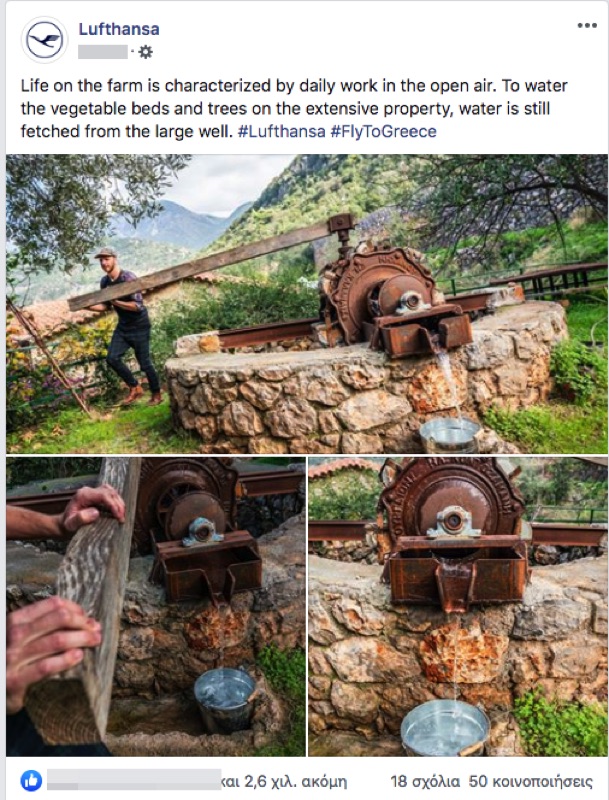
Task: View the 50 κοινοποιήσεις shares
Action: pyautogui.click(x=530, y=781)
